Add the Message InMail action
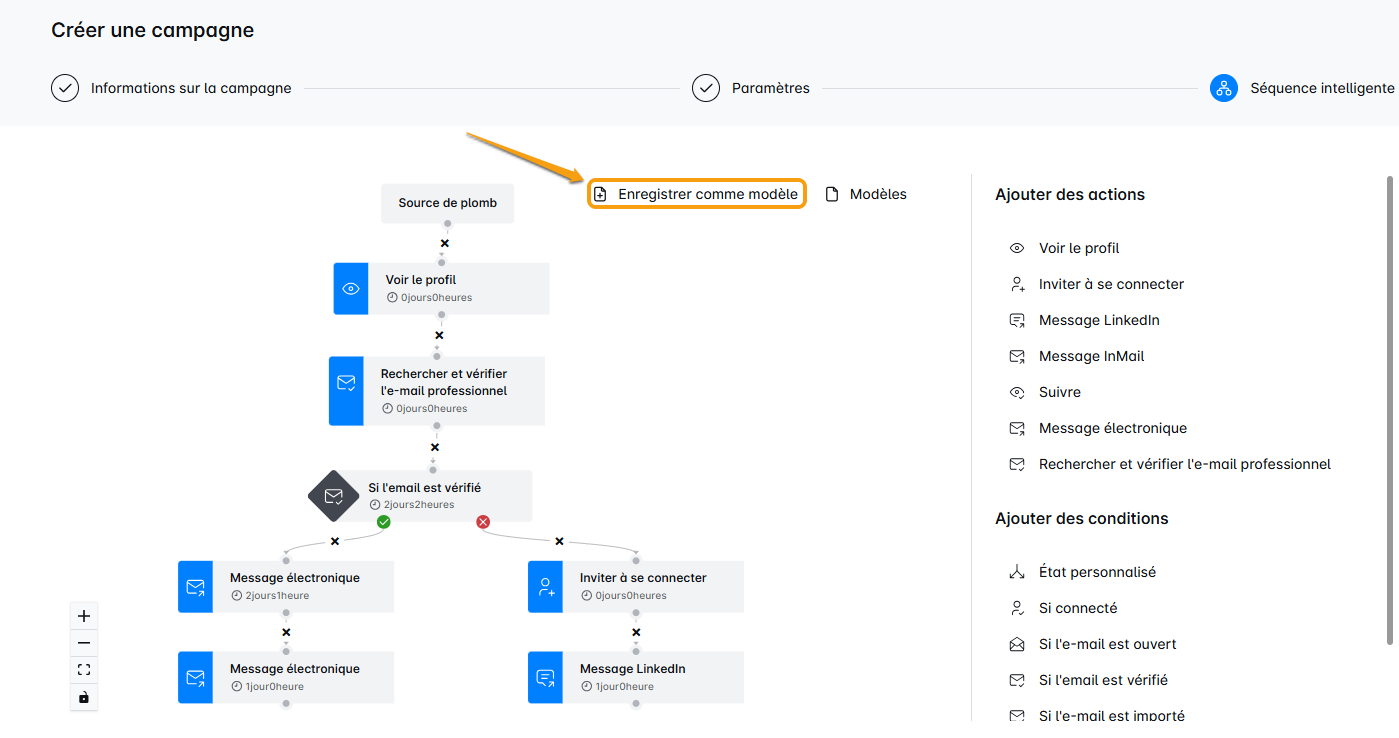 tap(1091, 356)
